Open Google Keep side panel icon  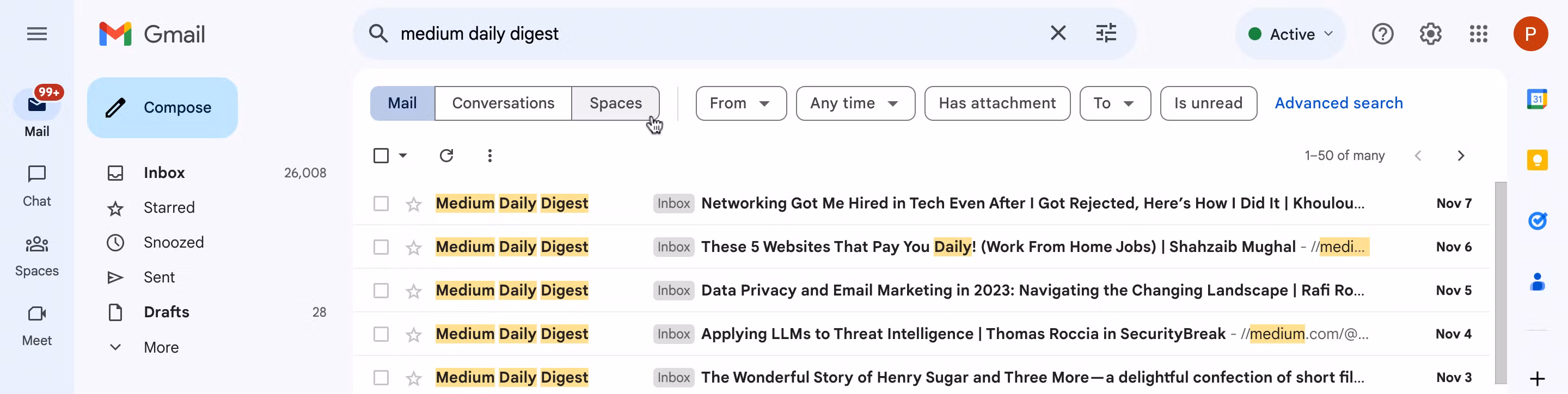click(1537, 160)
